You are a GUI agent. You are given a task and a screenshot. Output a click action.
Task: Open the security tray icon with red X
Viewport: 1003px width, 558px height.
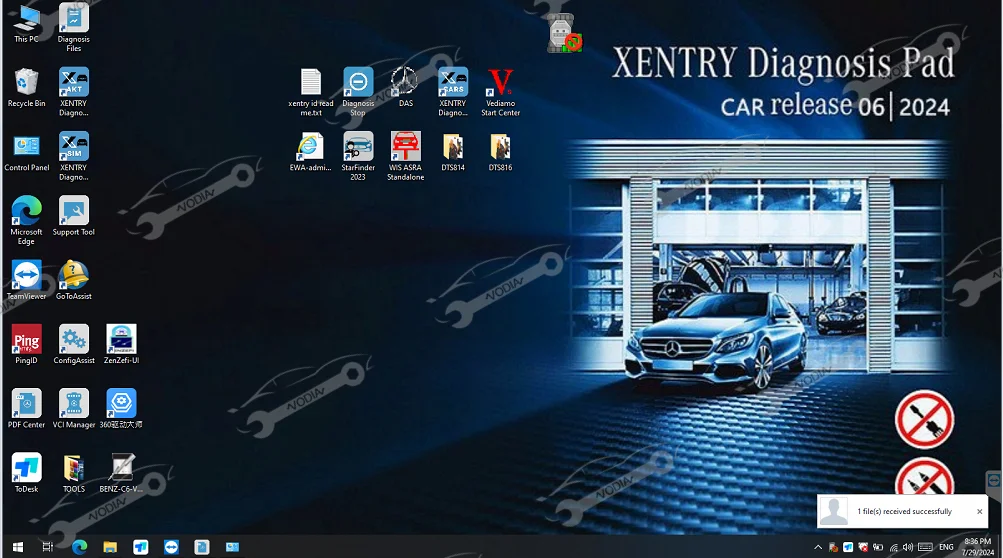(863, 547)
